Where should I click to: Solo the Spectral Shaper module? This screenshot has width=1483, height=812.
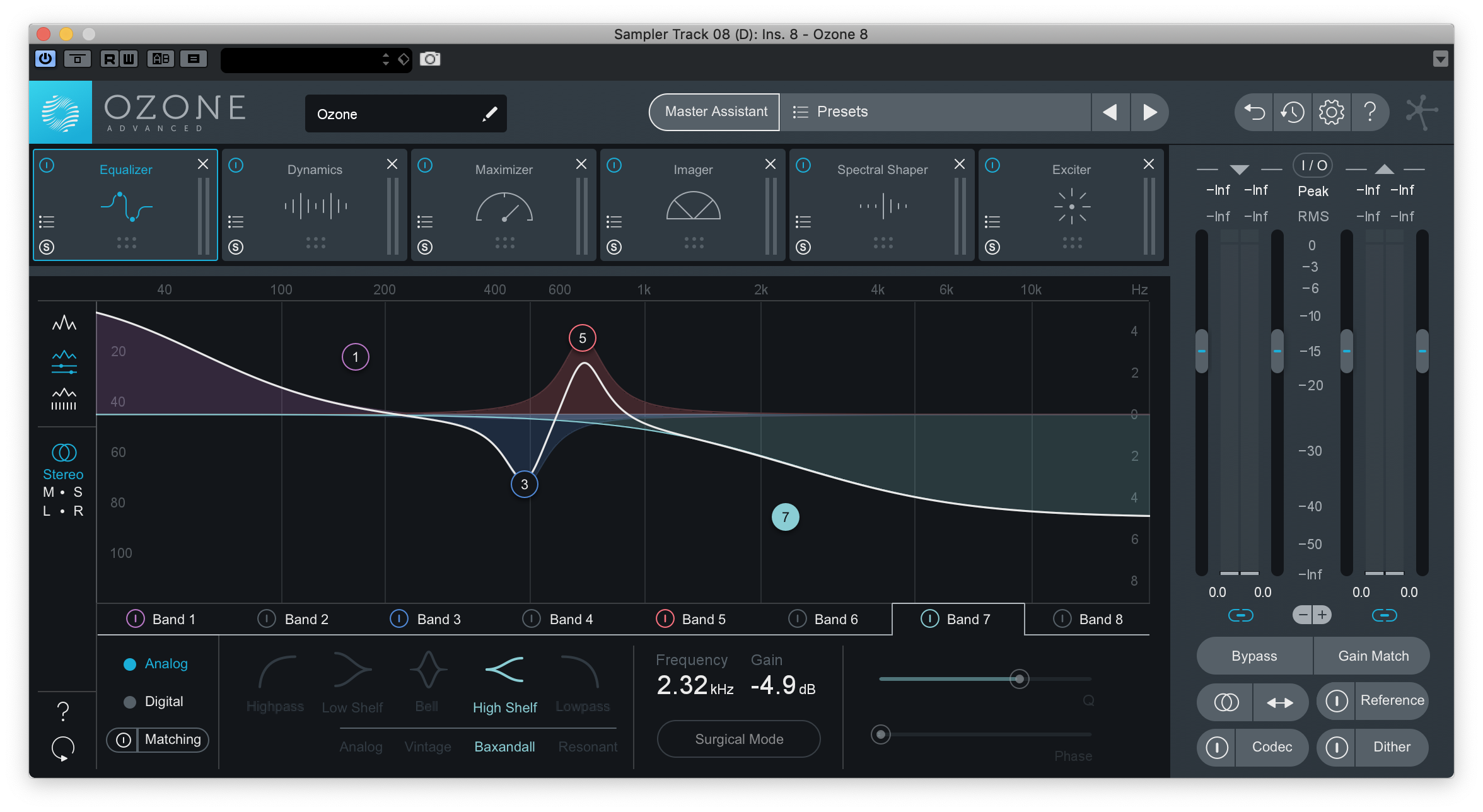(x=803, y=247)
